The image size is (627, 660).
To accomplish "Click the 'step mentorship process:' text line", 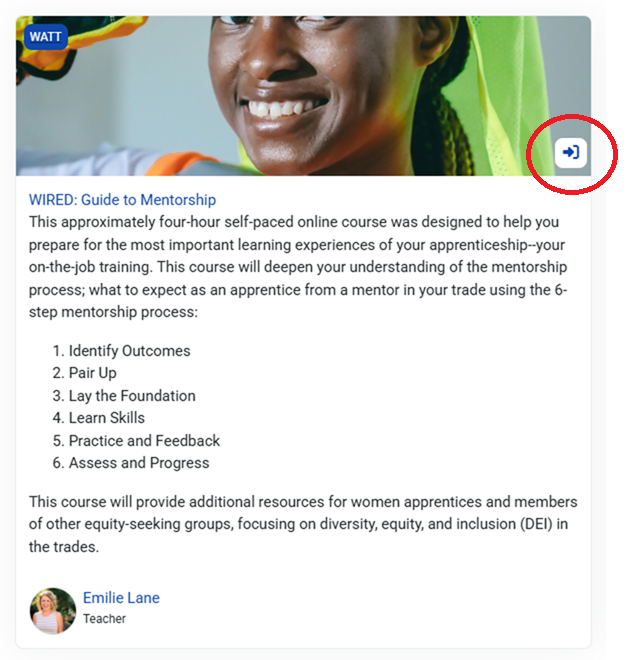I will pyautogui.click(x=113, y=312).
